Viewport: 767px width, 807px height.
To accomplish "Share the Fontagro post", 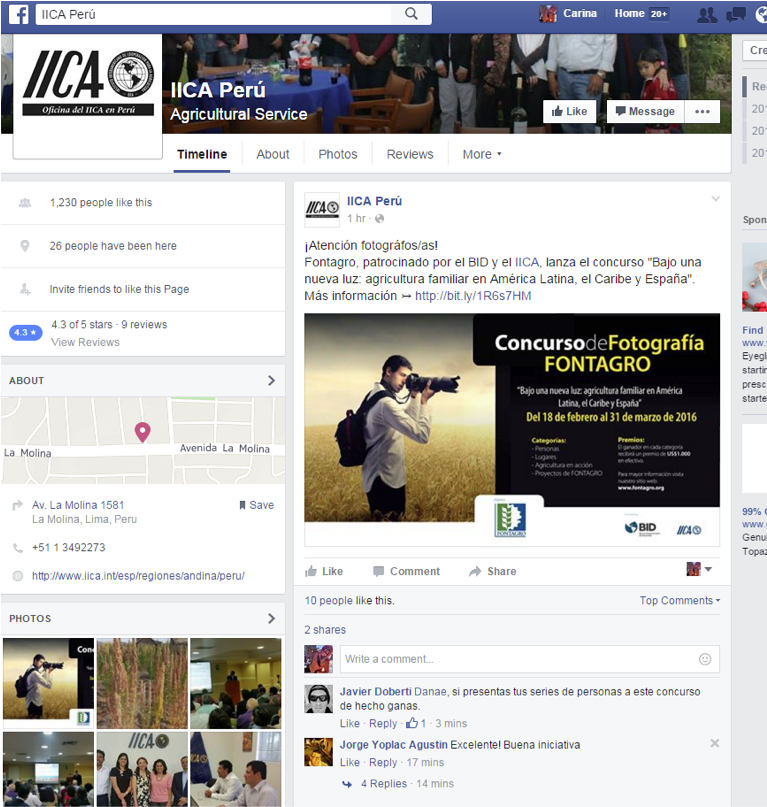I will (493, 571).
